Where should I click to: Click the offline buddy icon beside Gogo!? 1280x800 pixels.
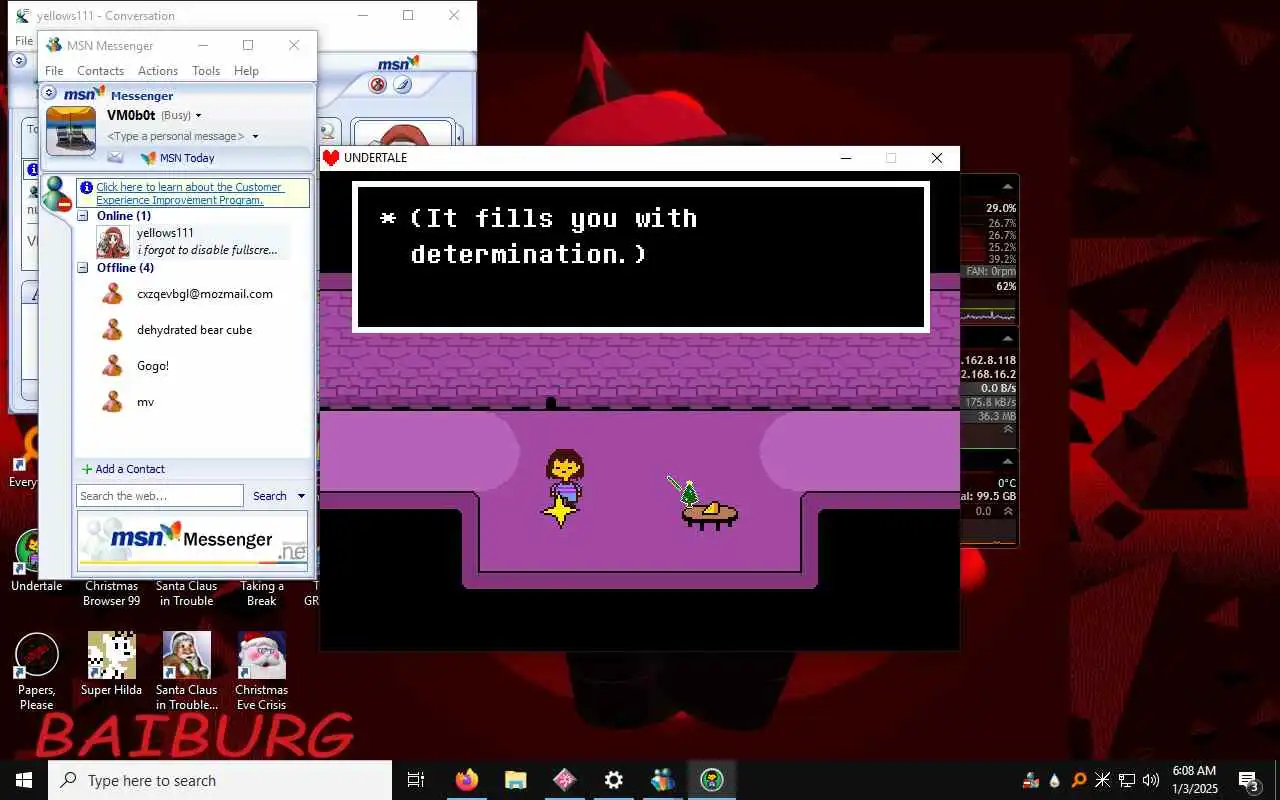pyautogui.click(x=113, y=366)
